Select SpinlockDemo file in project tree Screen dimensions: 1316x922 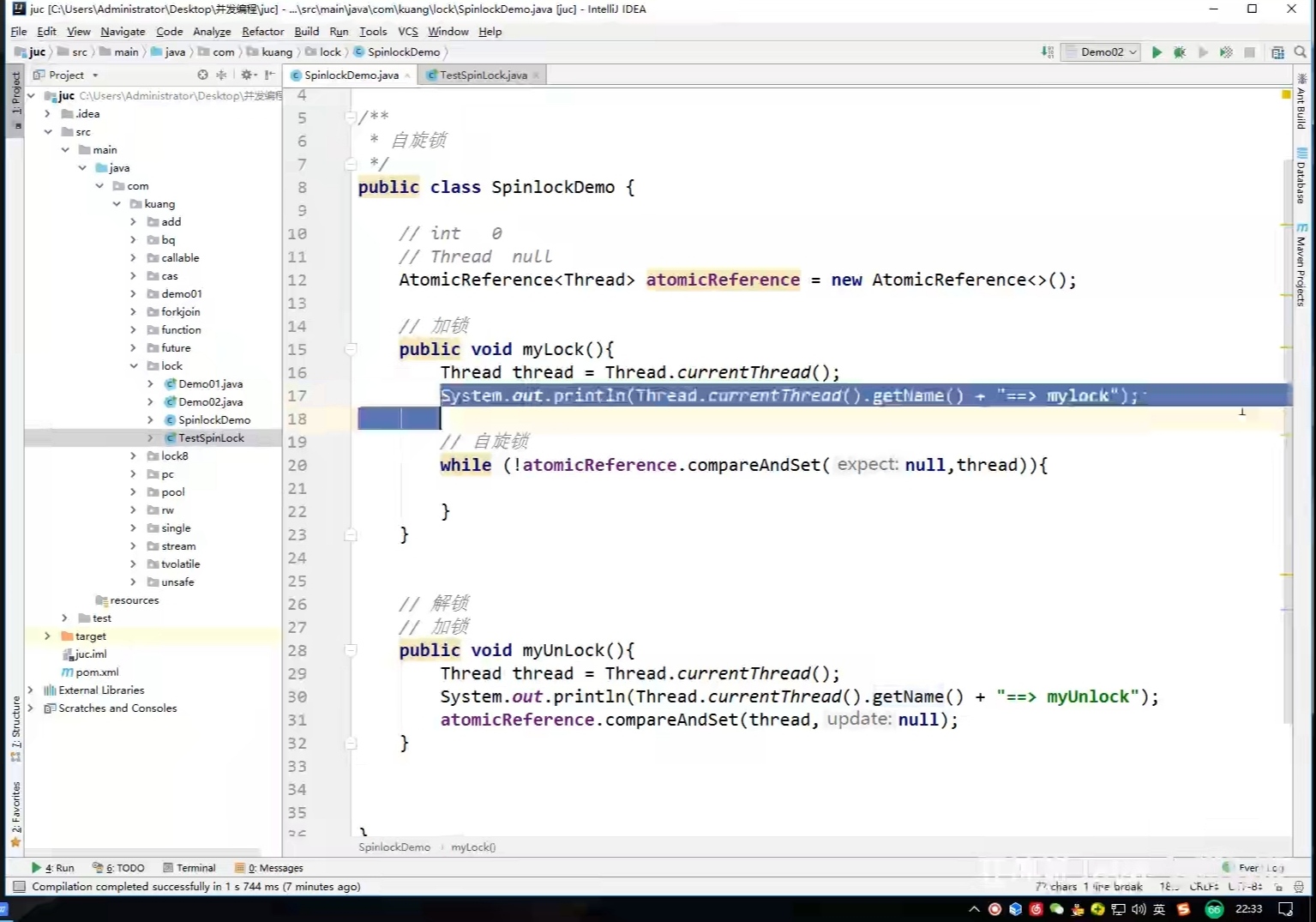click(214, 420)
